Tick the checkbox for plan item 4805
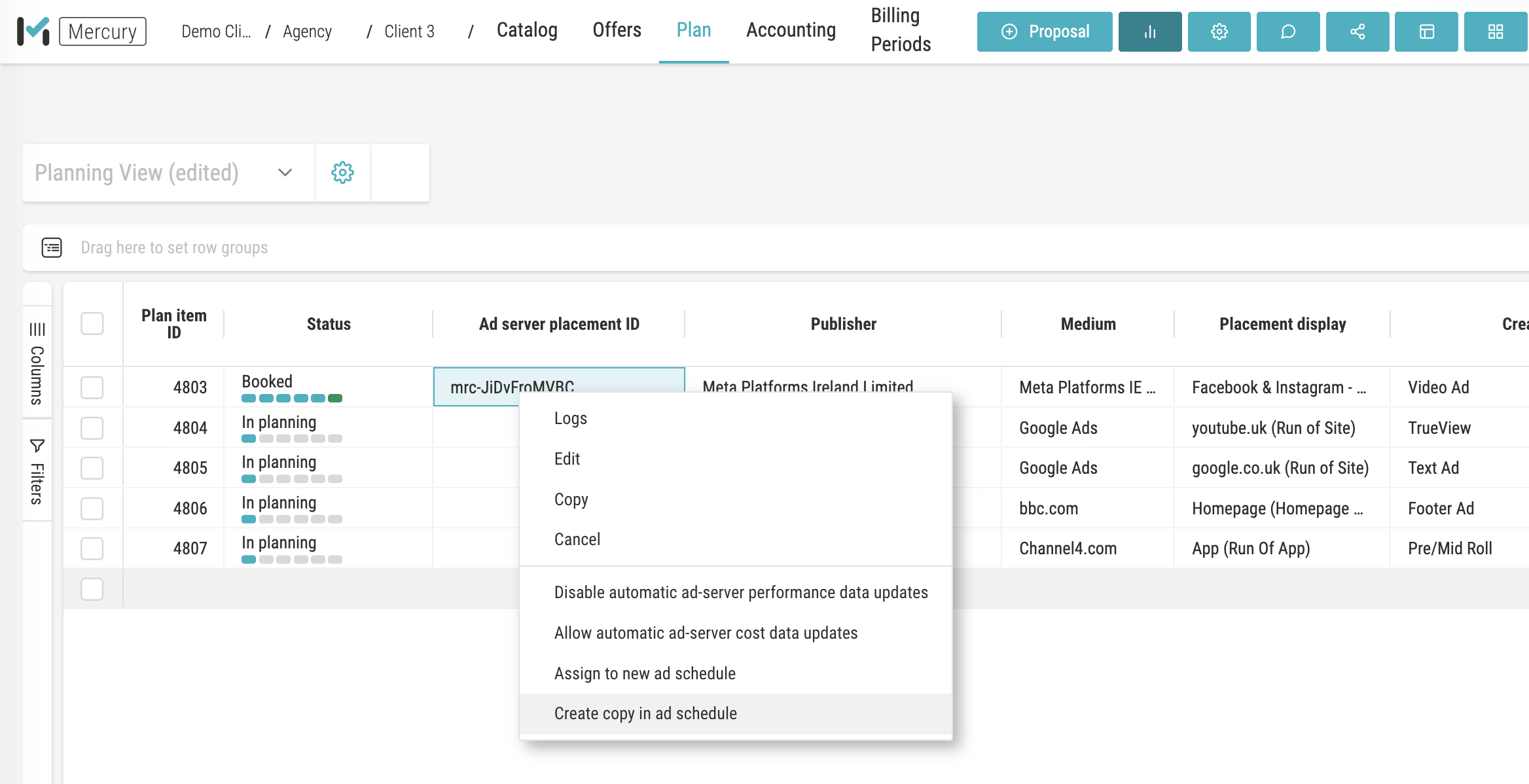The width and height of the screenshot is (1529, 784). point(92,468)
